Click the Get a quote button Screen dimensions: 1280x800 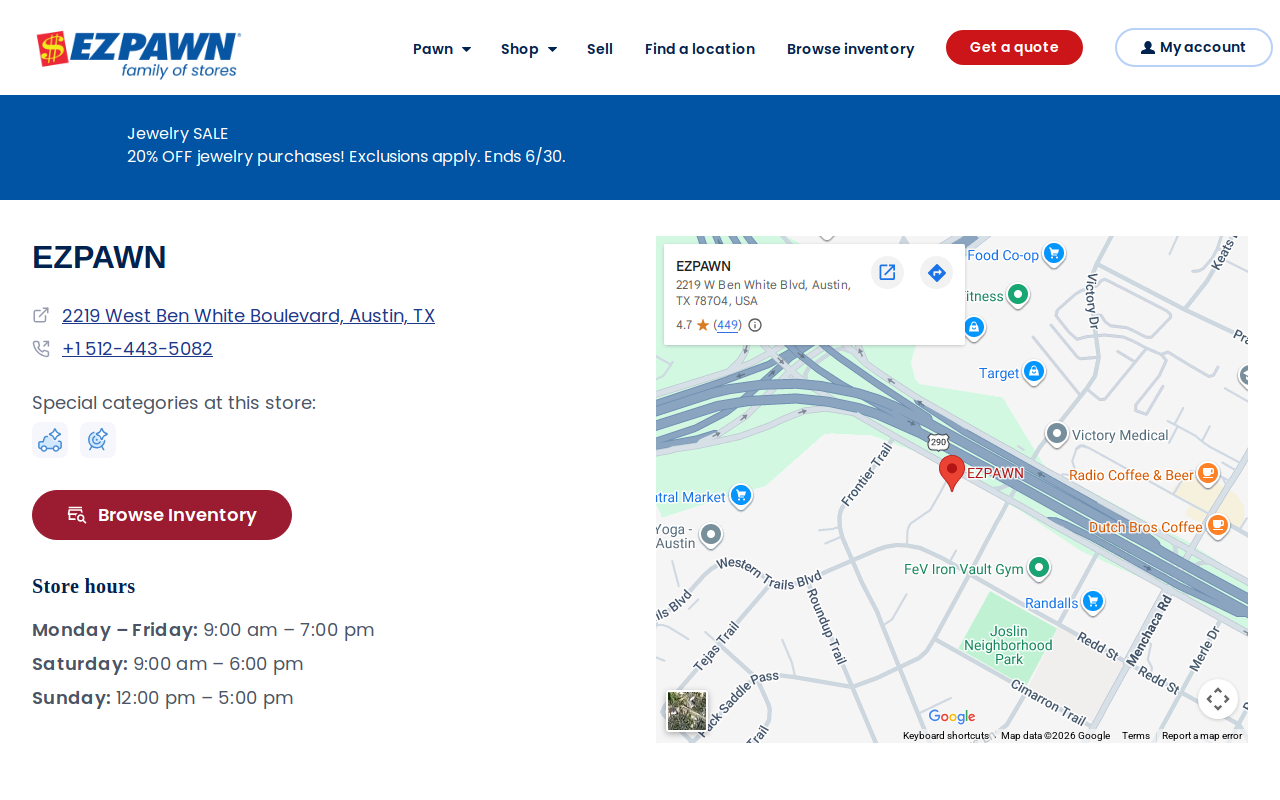(x=1014, y=48)
